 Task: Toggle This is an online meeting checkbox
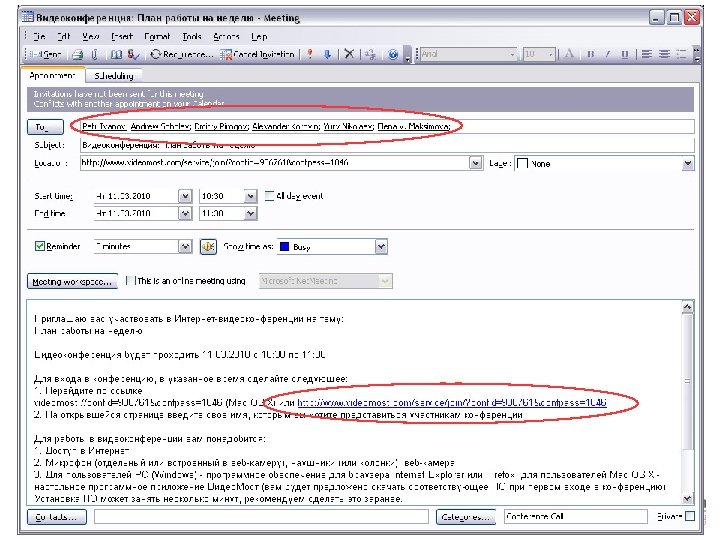tap(130, 281)
